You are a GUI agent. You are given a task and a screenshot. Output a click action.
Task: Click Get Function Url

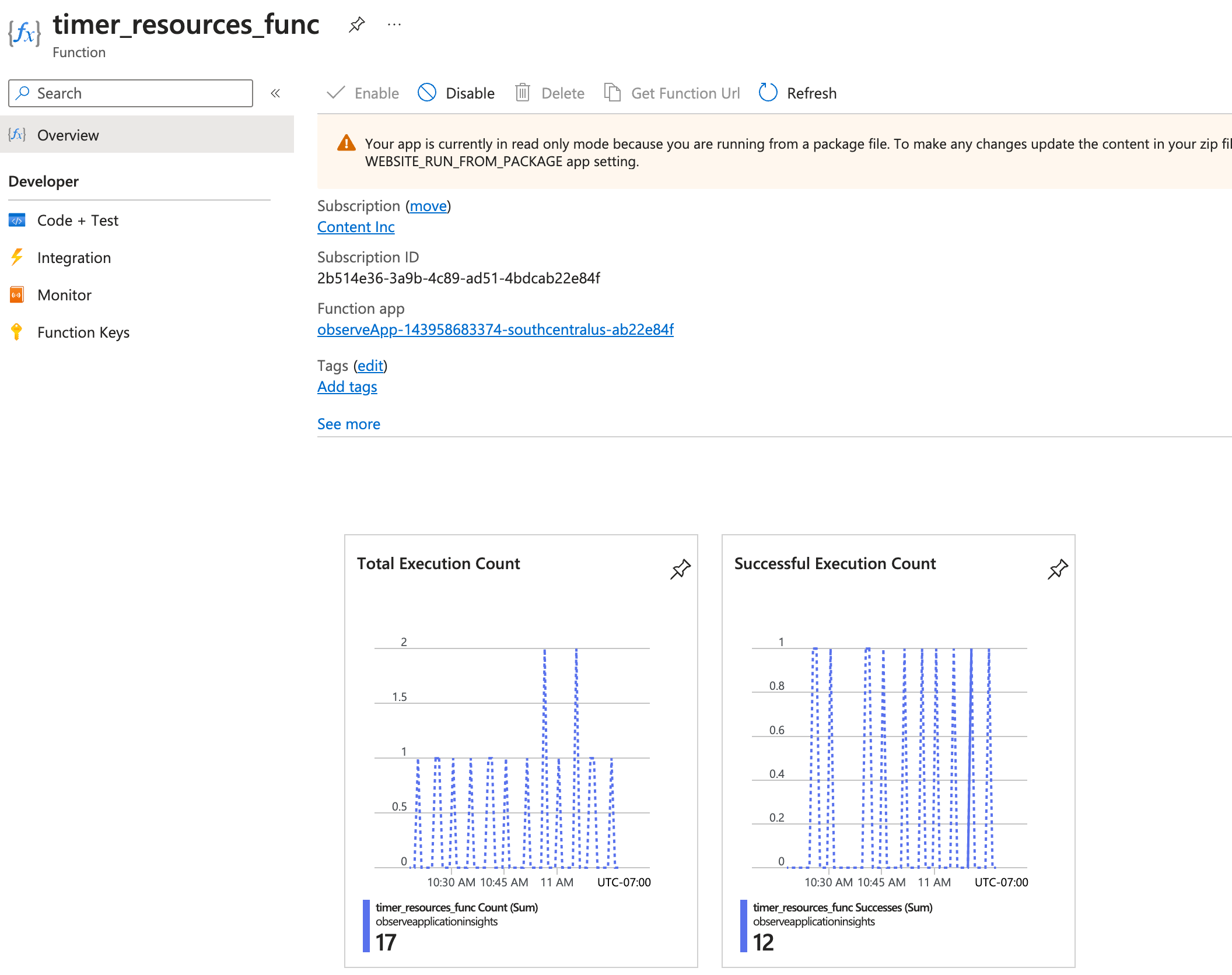[672, 93]
